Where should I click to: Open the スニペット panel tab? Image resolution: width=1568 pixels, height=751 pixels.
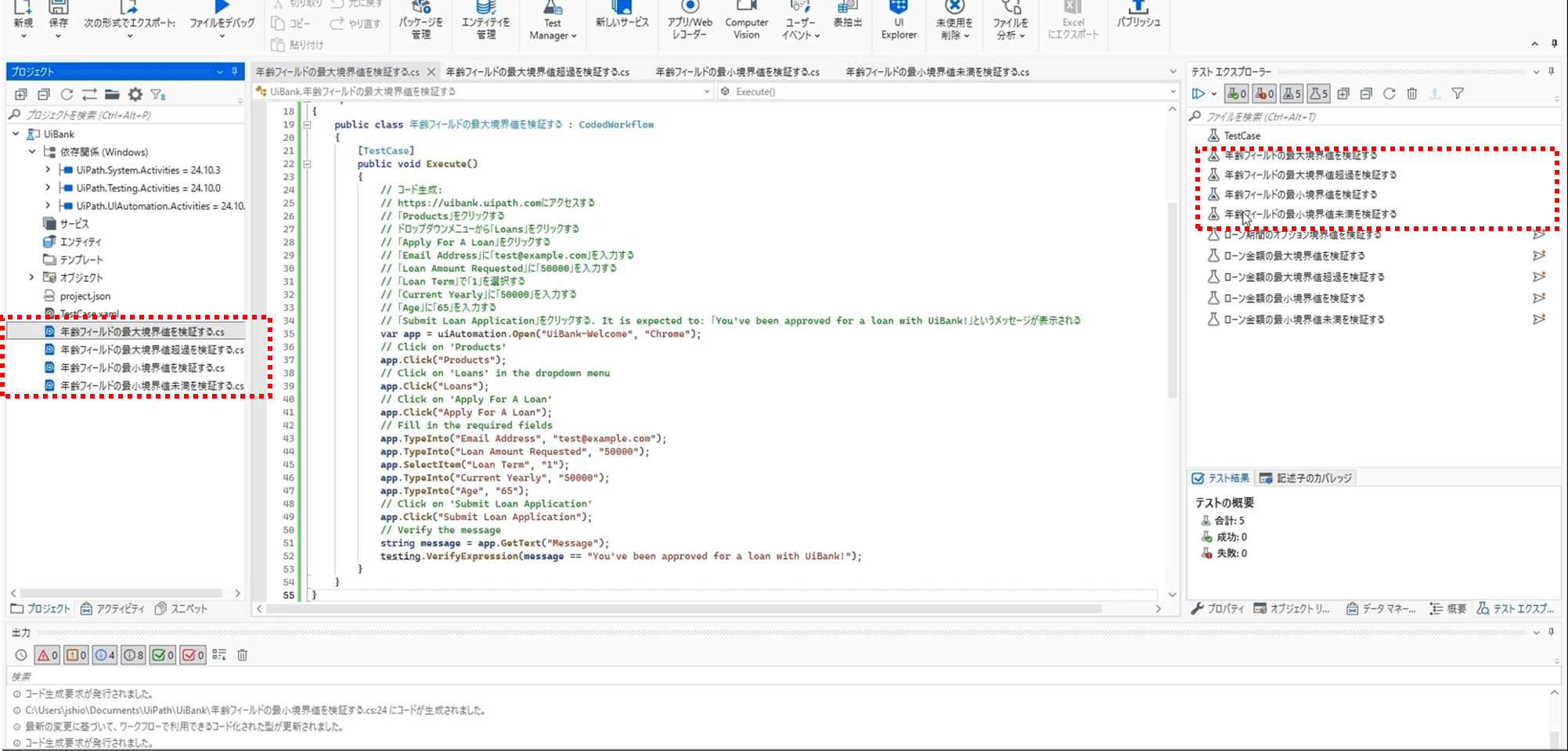182,608
